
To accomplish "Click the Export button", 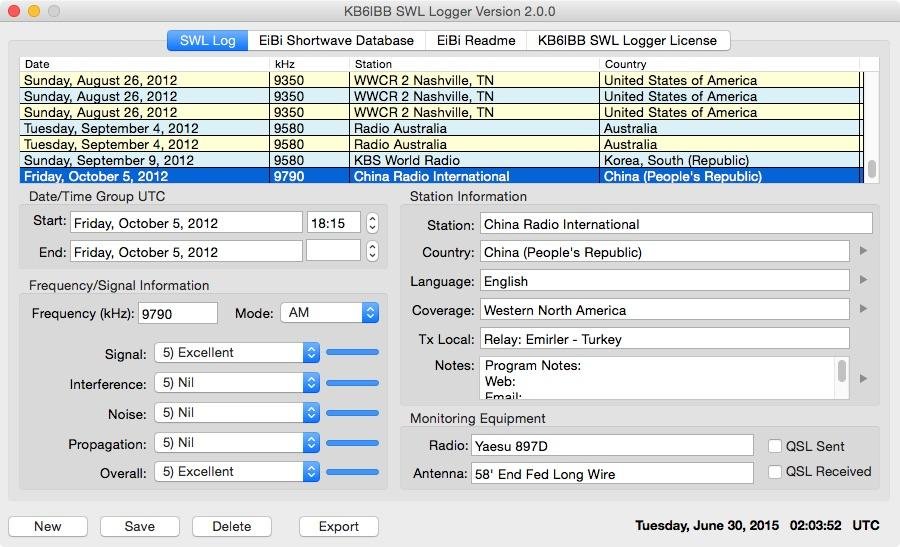I will click(x=339, y=526).
